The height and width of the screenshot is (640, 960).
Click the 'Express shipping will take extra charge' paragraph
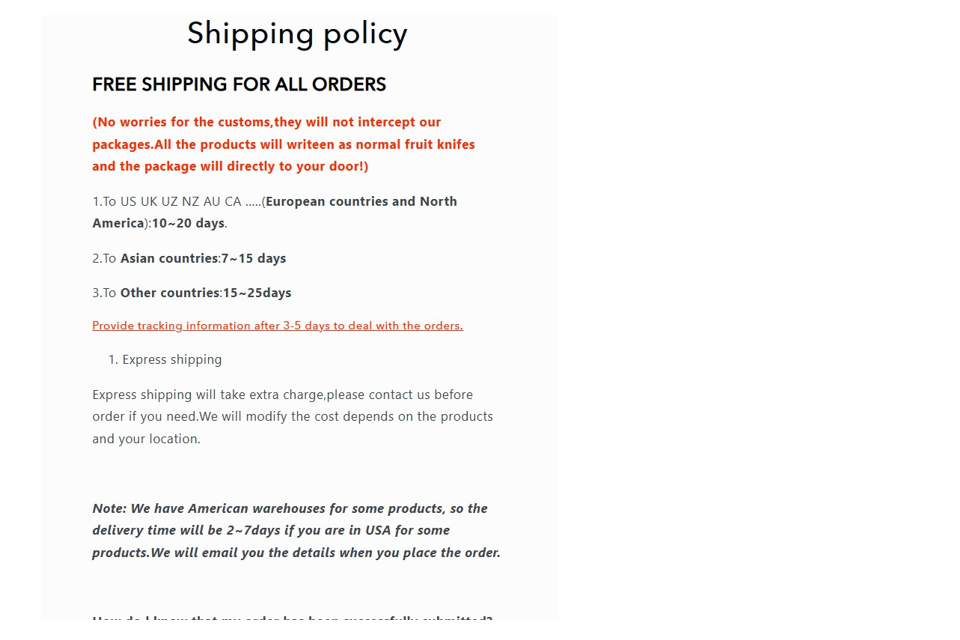point(282,395)
